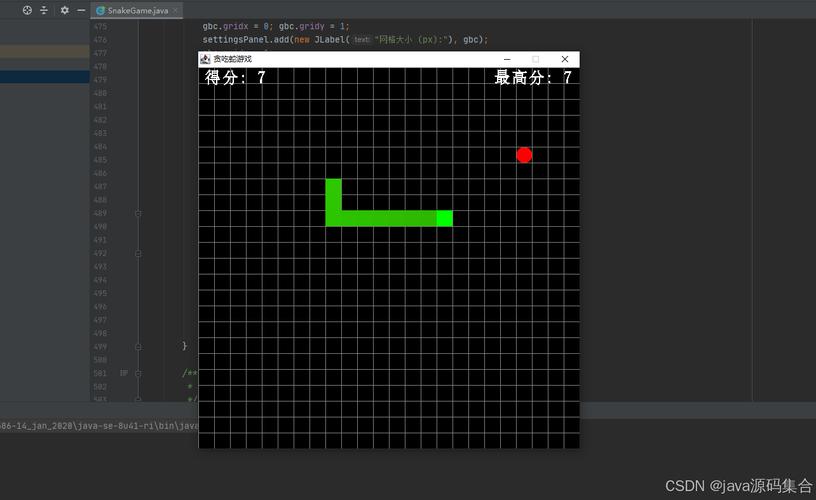Maximize the snake game window

(535, 59)
